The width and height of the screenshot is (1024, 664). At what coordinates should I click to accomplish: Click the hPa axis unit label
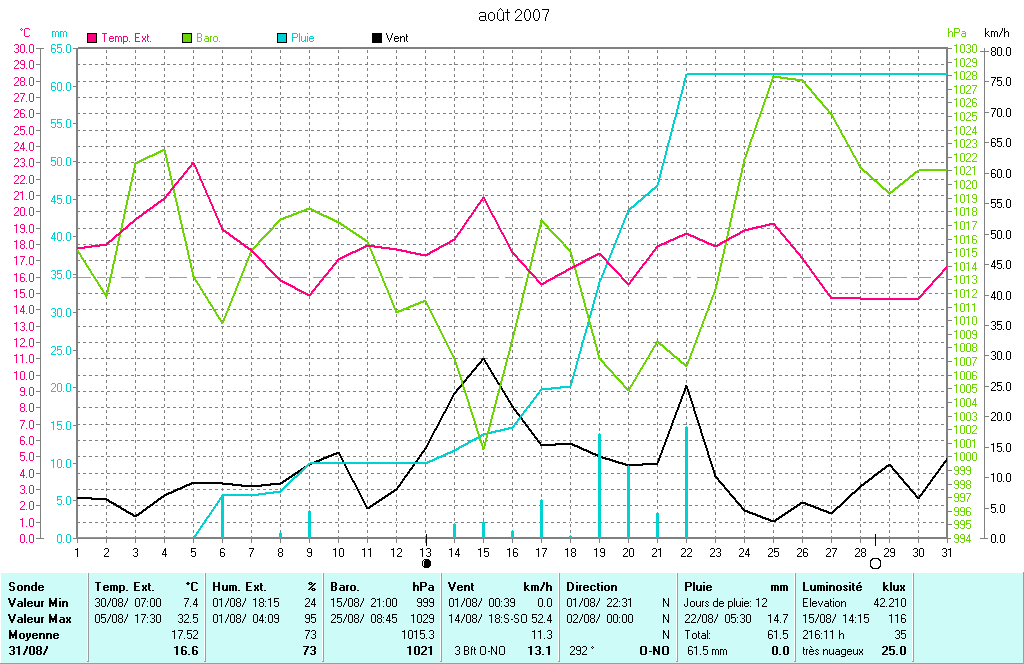click(957, 33)
